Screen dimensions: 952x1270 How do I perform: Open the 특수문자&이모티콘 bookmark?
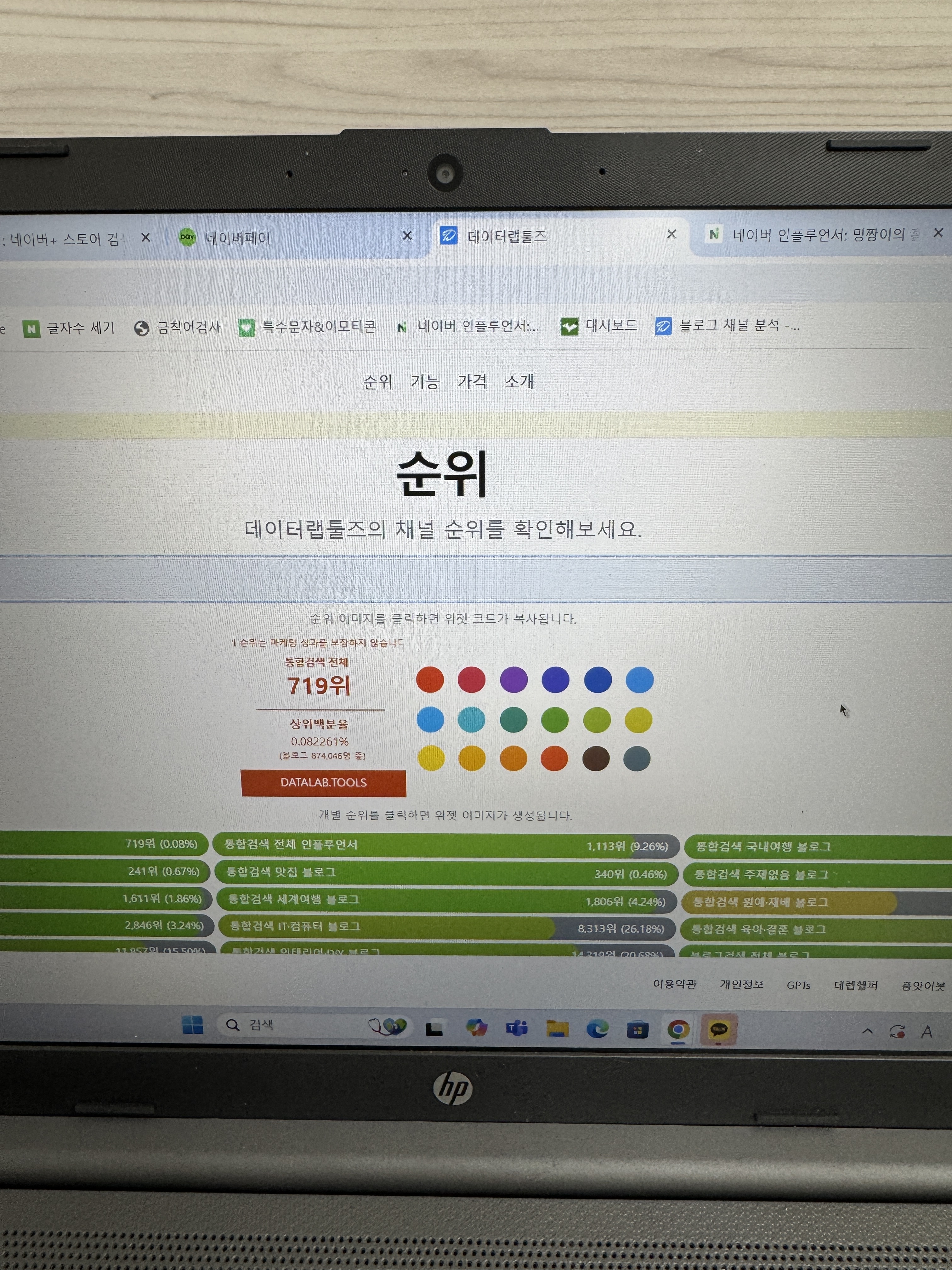pyautogui.click(x=308, y=327)
